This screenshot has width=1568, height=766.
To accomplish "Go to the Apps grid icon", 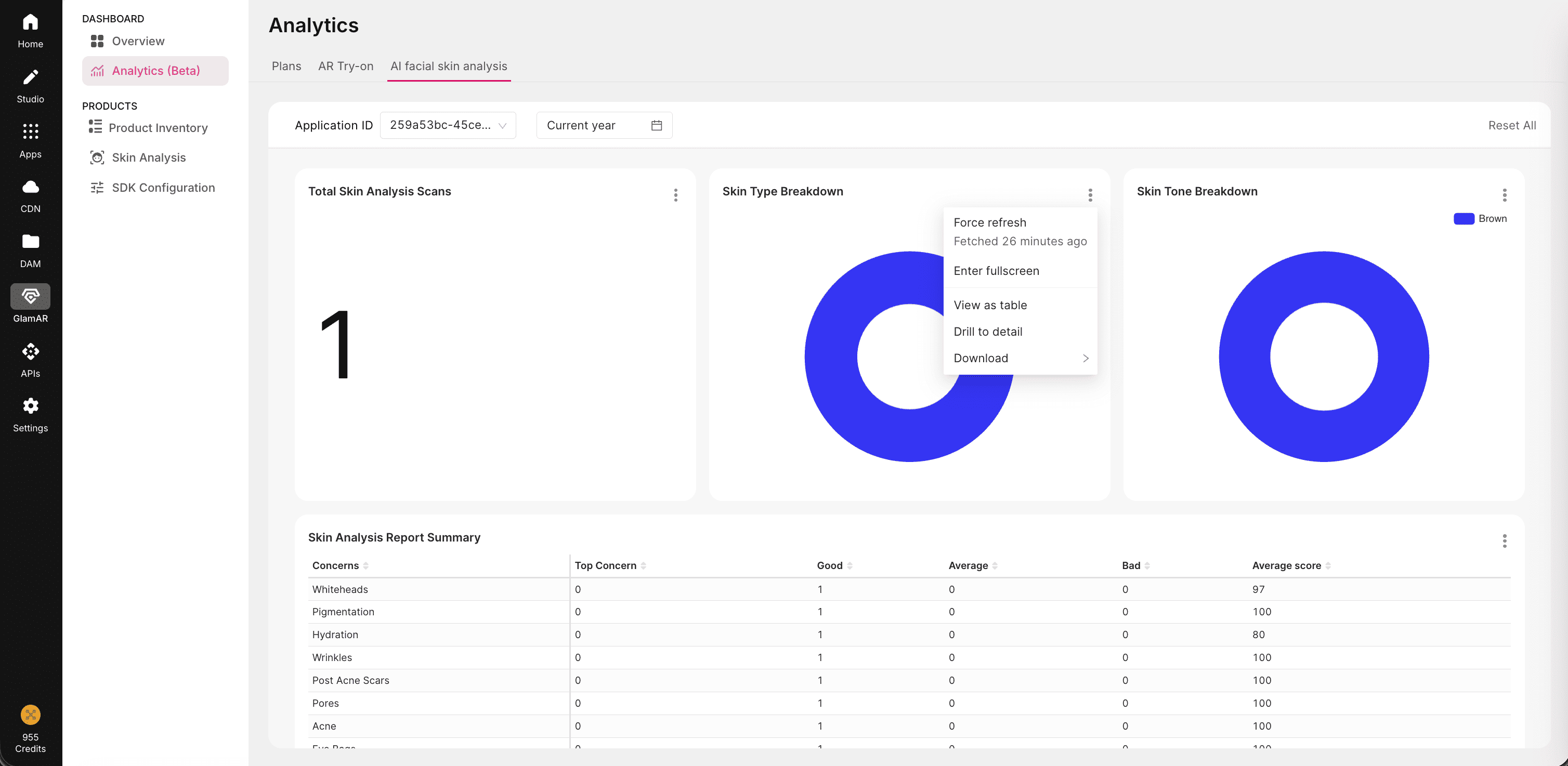I will [31, 131].
